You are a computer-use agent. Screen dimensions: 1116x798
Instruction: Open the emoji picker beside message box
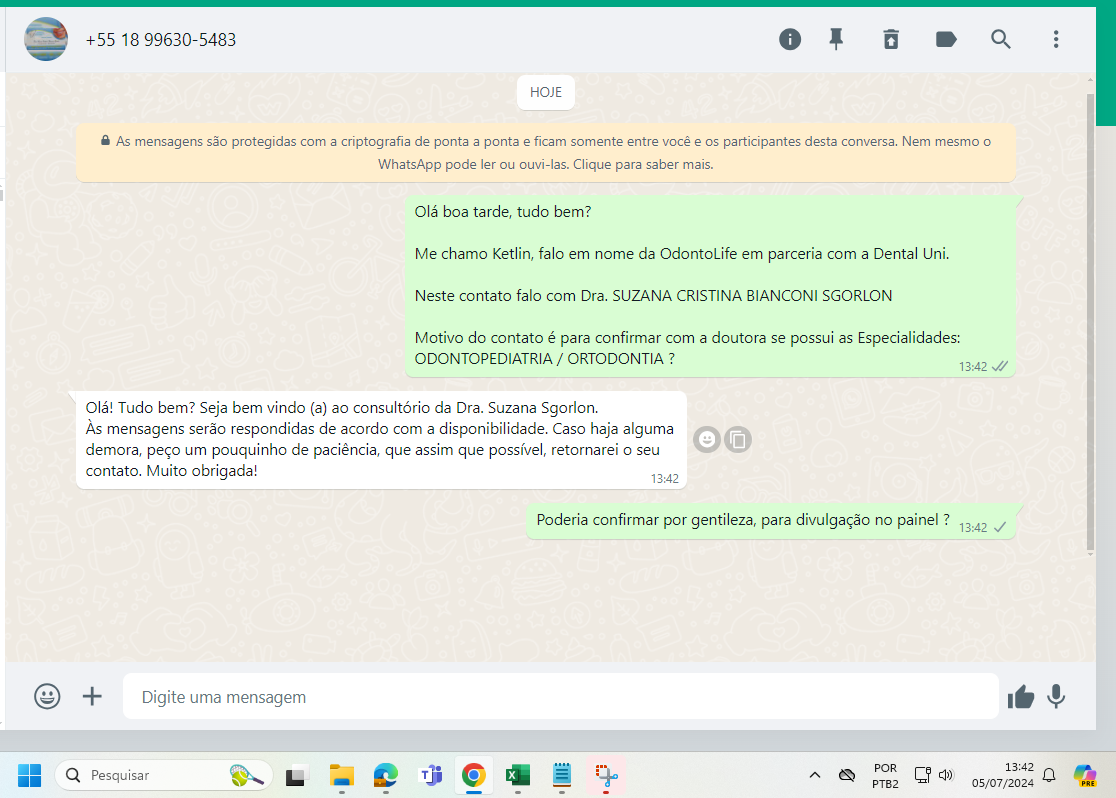[x=47, y=696]
